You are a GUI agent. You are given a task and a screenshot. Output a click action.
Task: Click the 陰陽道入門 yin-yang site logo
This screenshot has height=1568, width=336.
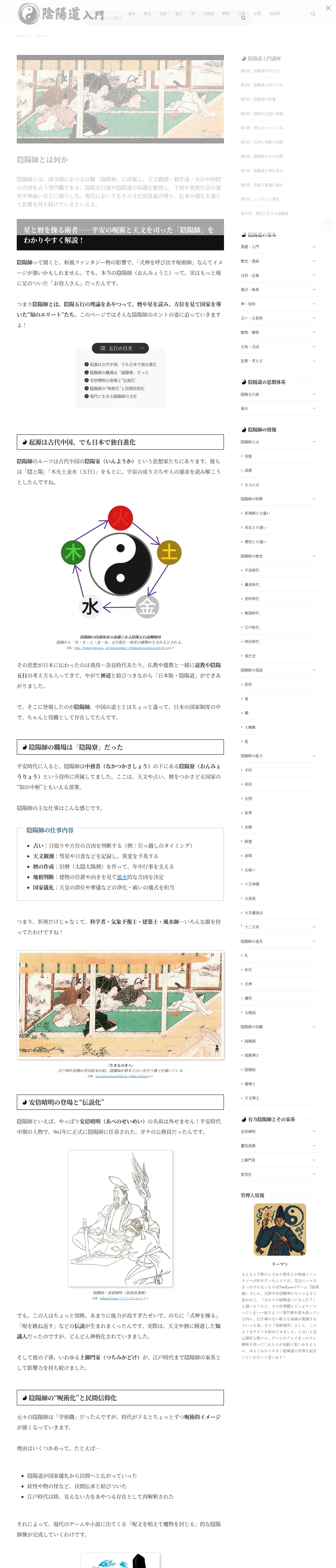pos(61,13)
